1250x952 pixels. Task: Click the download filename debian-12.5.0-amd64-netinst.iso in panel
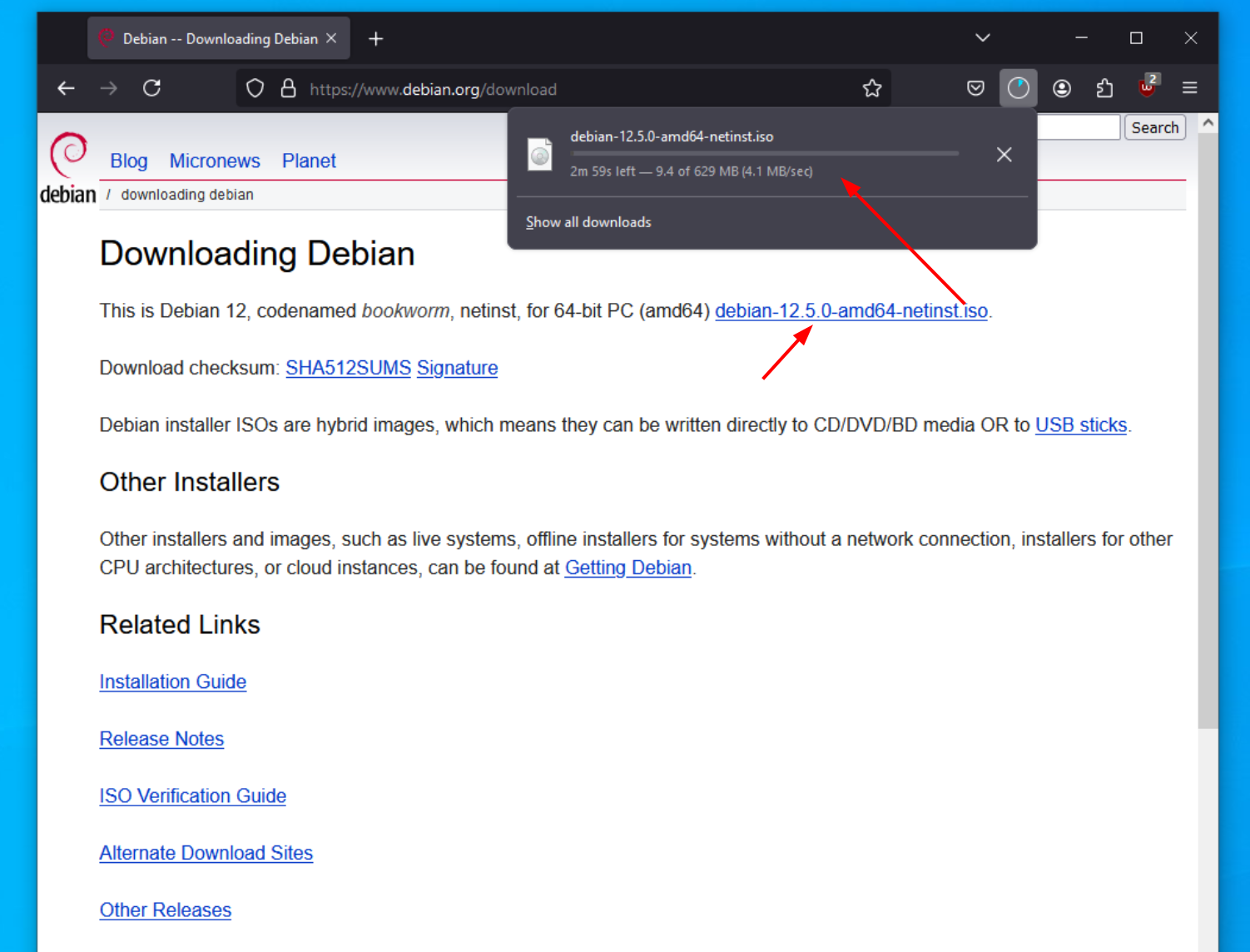point(672,136)
